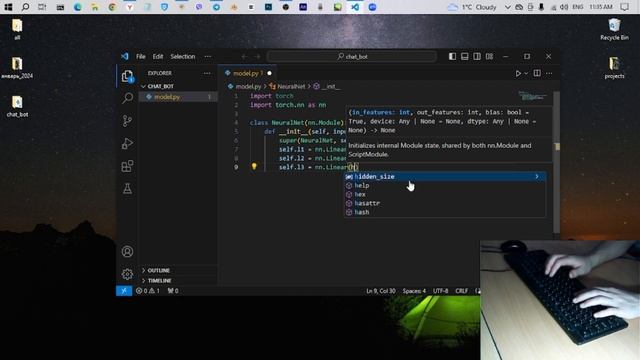This screenshot has width=640, height=360.
Task: Select the all folder on the desktop
Action: tap(17, 29)
